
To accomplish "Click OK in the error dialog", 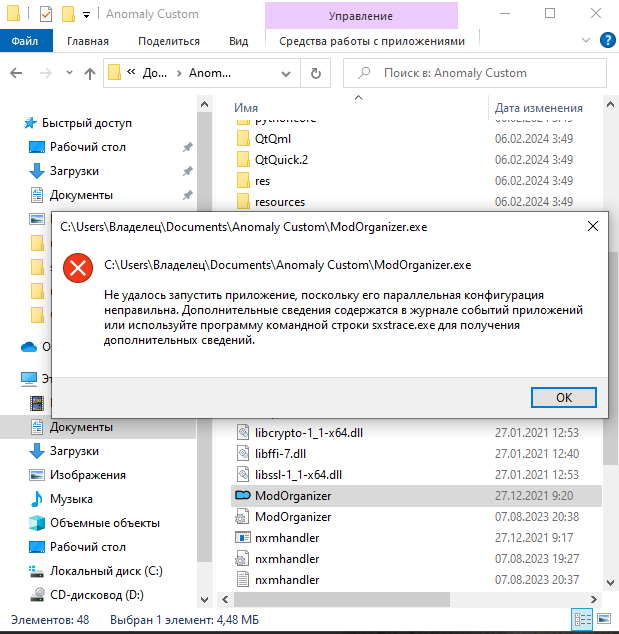I will point(563,397).
